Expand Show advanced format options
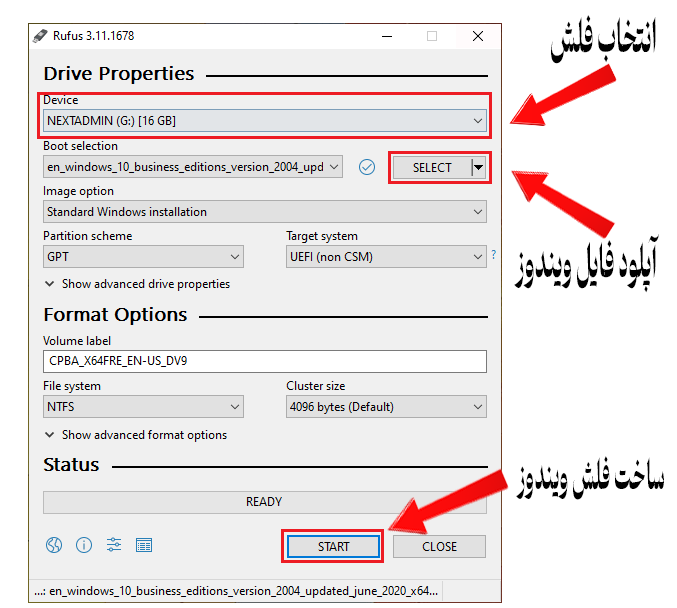 coord(136,434)
